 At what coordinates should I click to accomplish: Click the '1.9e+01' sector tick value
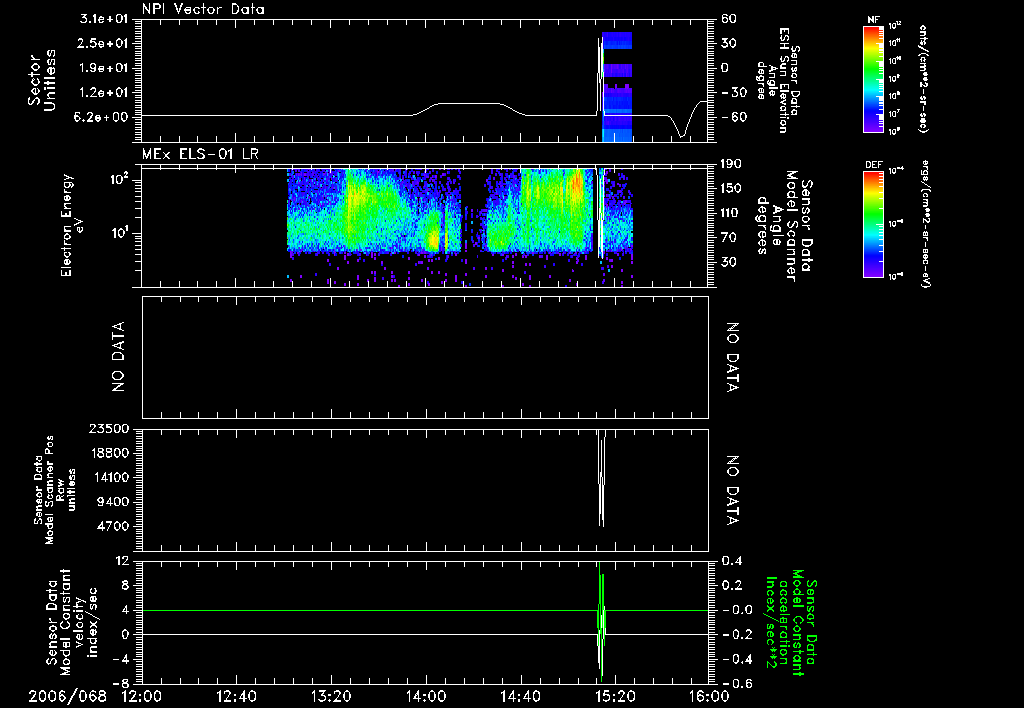(103, 68)
